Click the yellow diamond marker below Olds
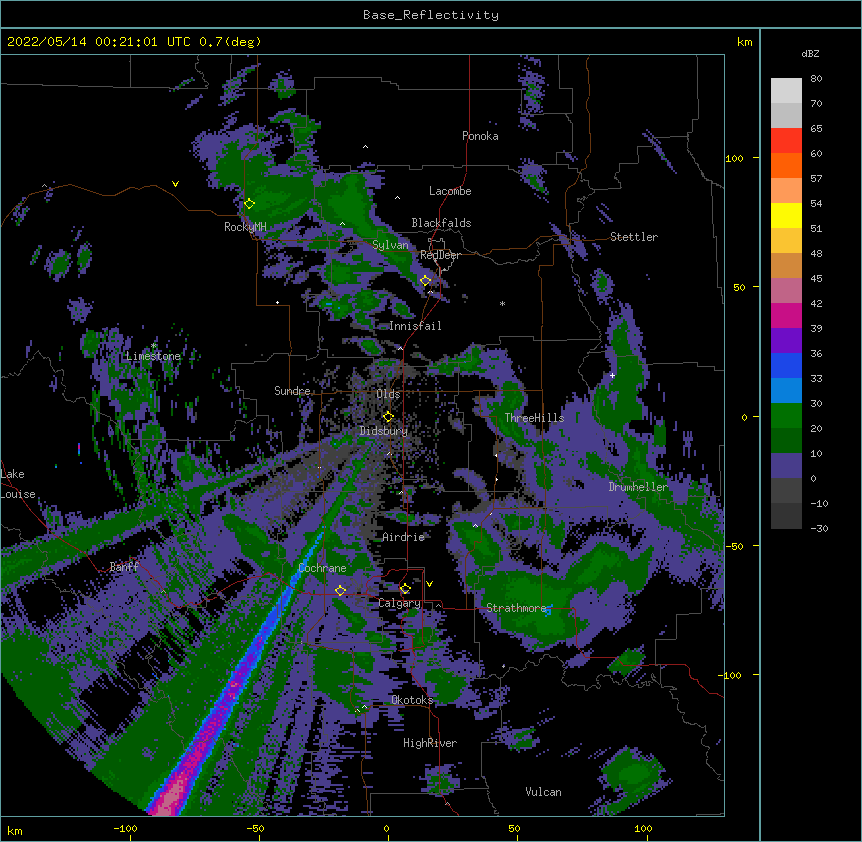This screenshot has height=842, width=862. pyautogui.click(x=388, y=417)
